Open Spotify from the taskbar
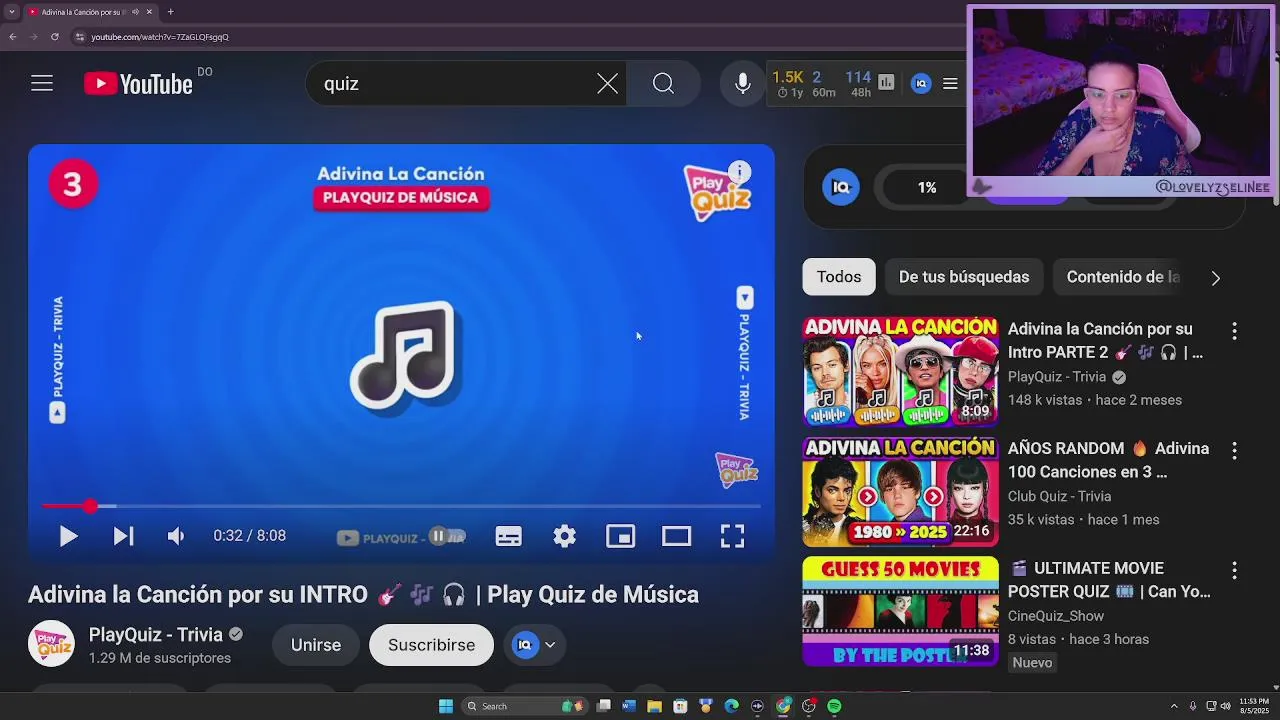 click(x=834, y=706)
